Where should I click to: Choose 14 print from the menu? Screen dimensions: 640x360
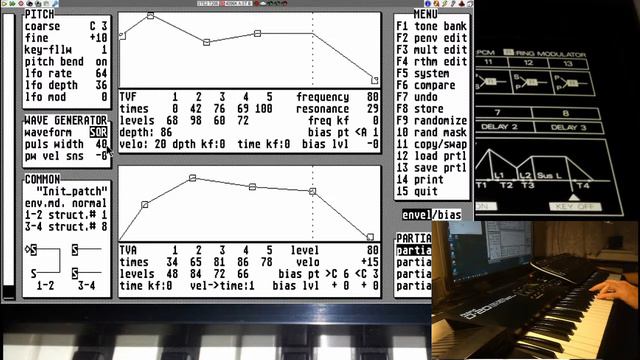coord(420,180)
